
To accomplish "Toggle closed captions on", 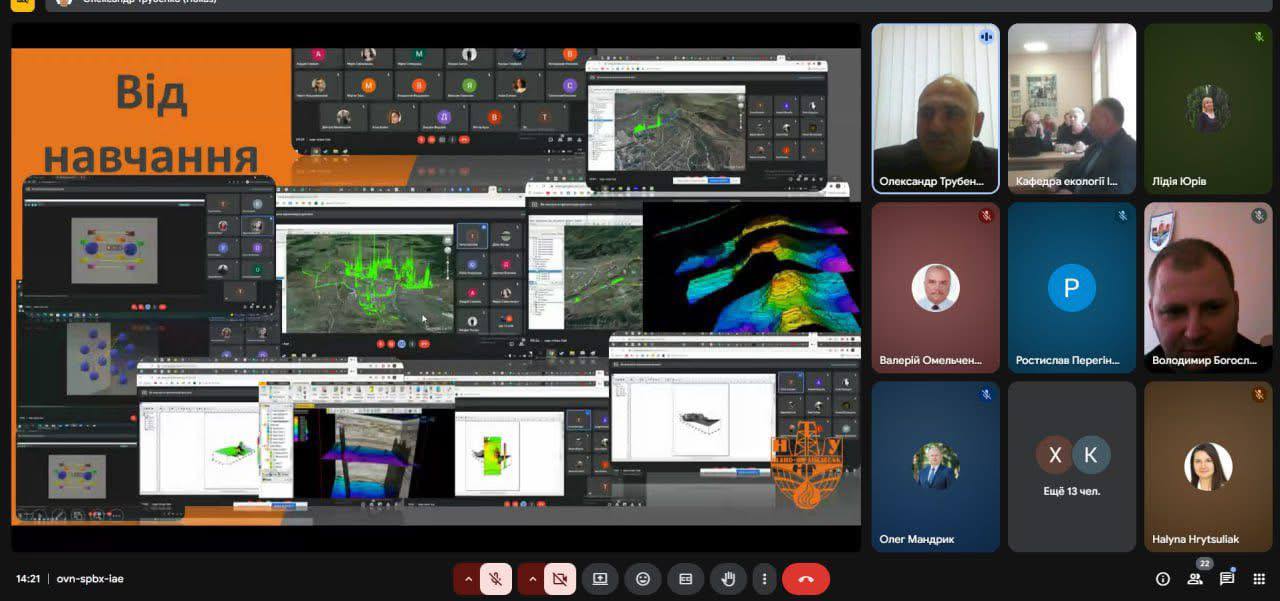I will point(686,578).
